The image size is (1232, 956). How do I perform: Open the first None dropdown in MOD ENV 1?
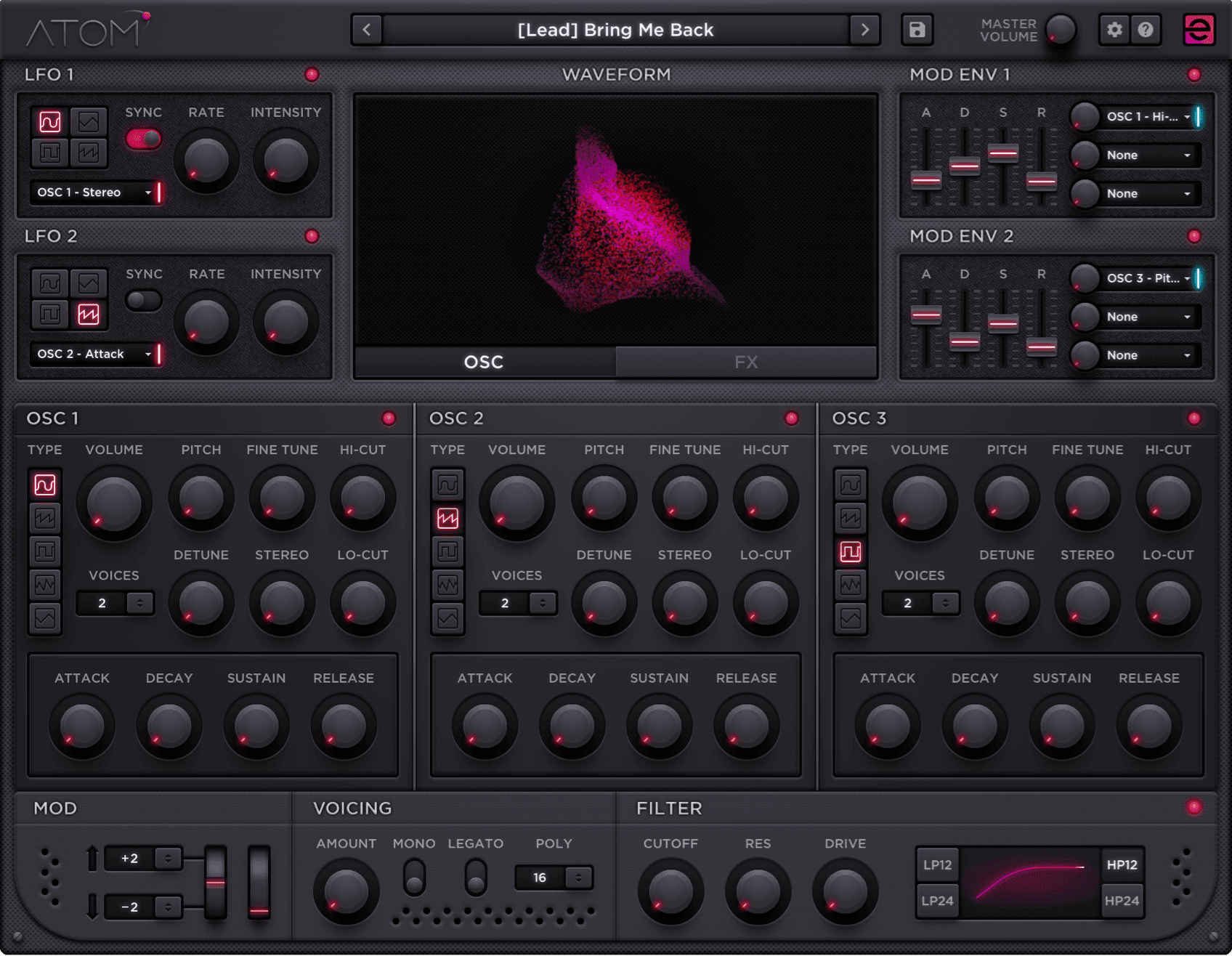[x=1135, y=155]
